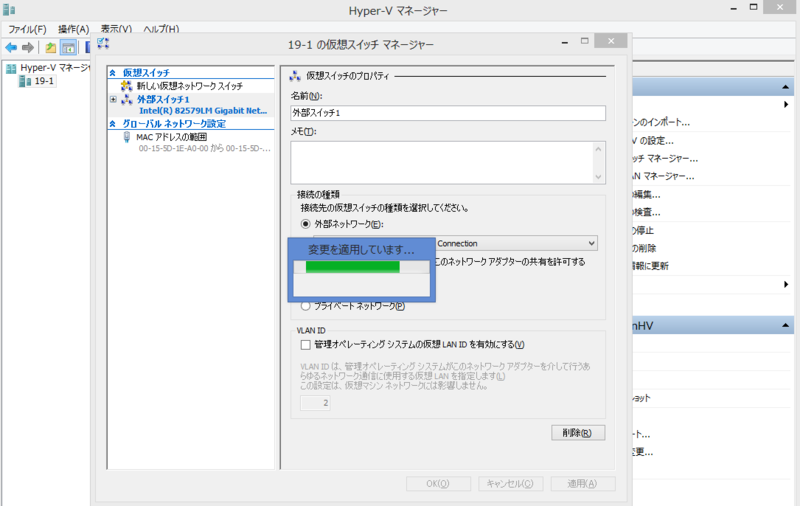Collapse the top actions pane section arrow
The image size is (800, 506).
[x=785, y=87]
